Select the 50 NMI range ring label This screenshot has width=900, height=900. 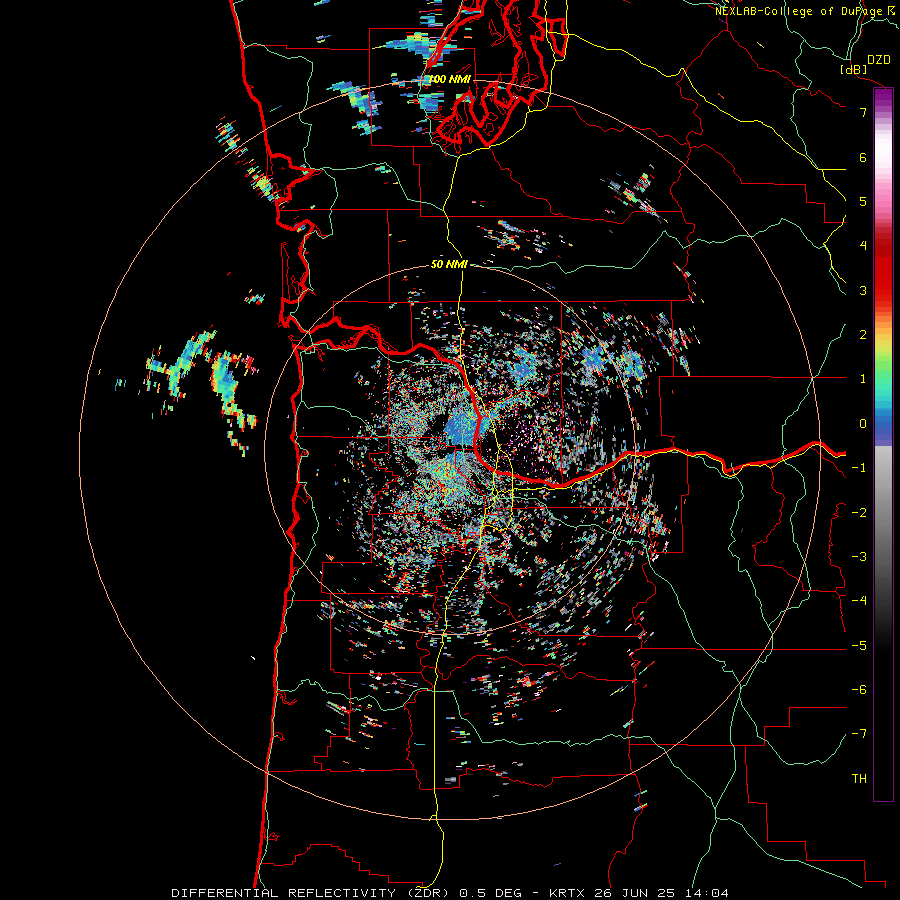coord(449,264)
